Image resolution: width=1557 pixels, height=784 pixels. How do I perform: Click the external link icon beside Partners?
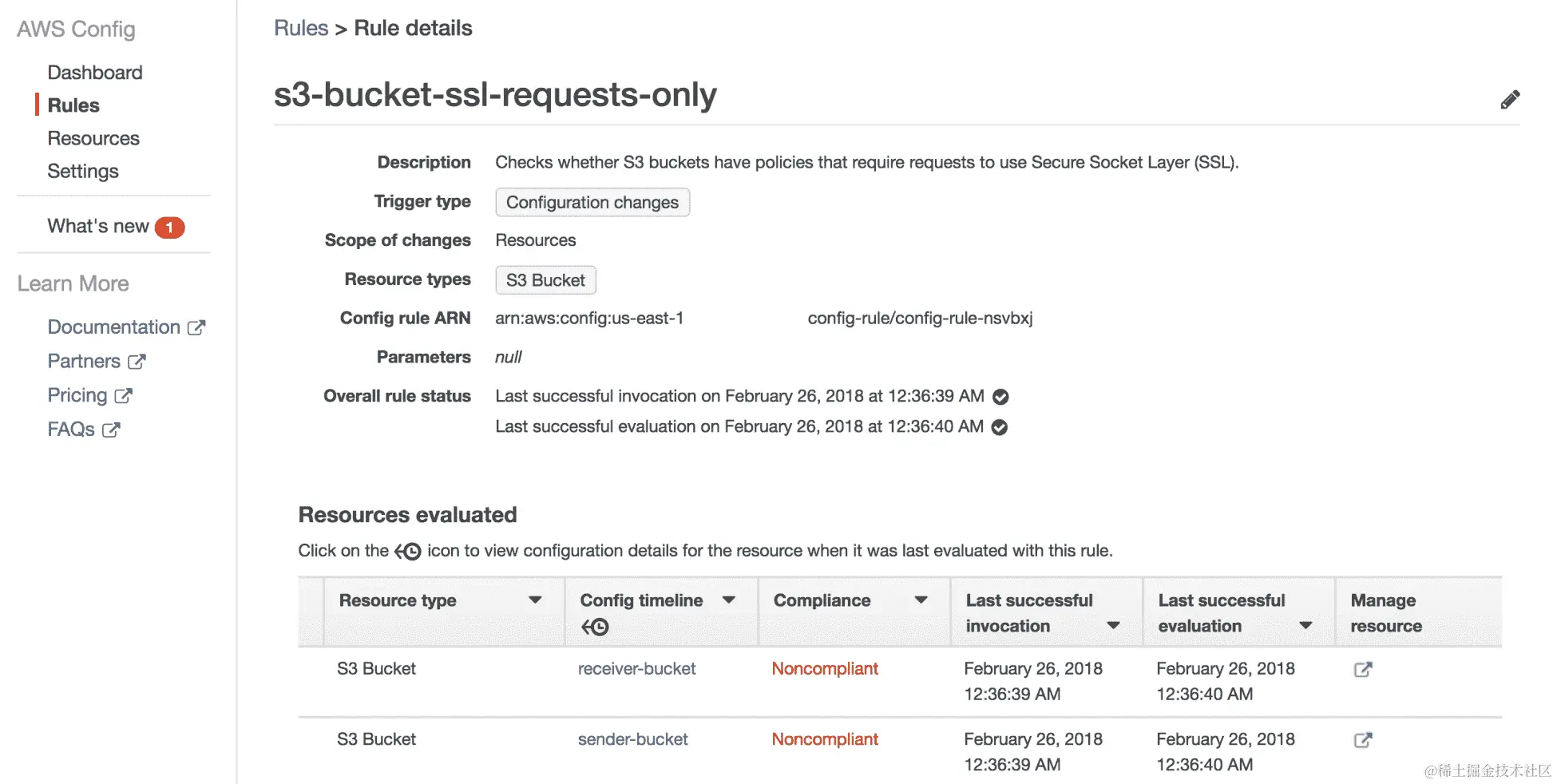[137, 362]
